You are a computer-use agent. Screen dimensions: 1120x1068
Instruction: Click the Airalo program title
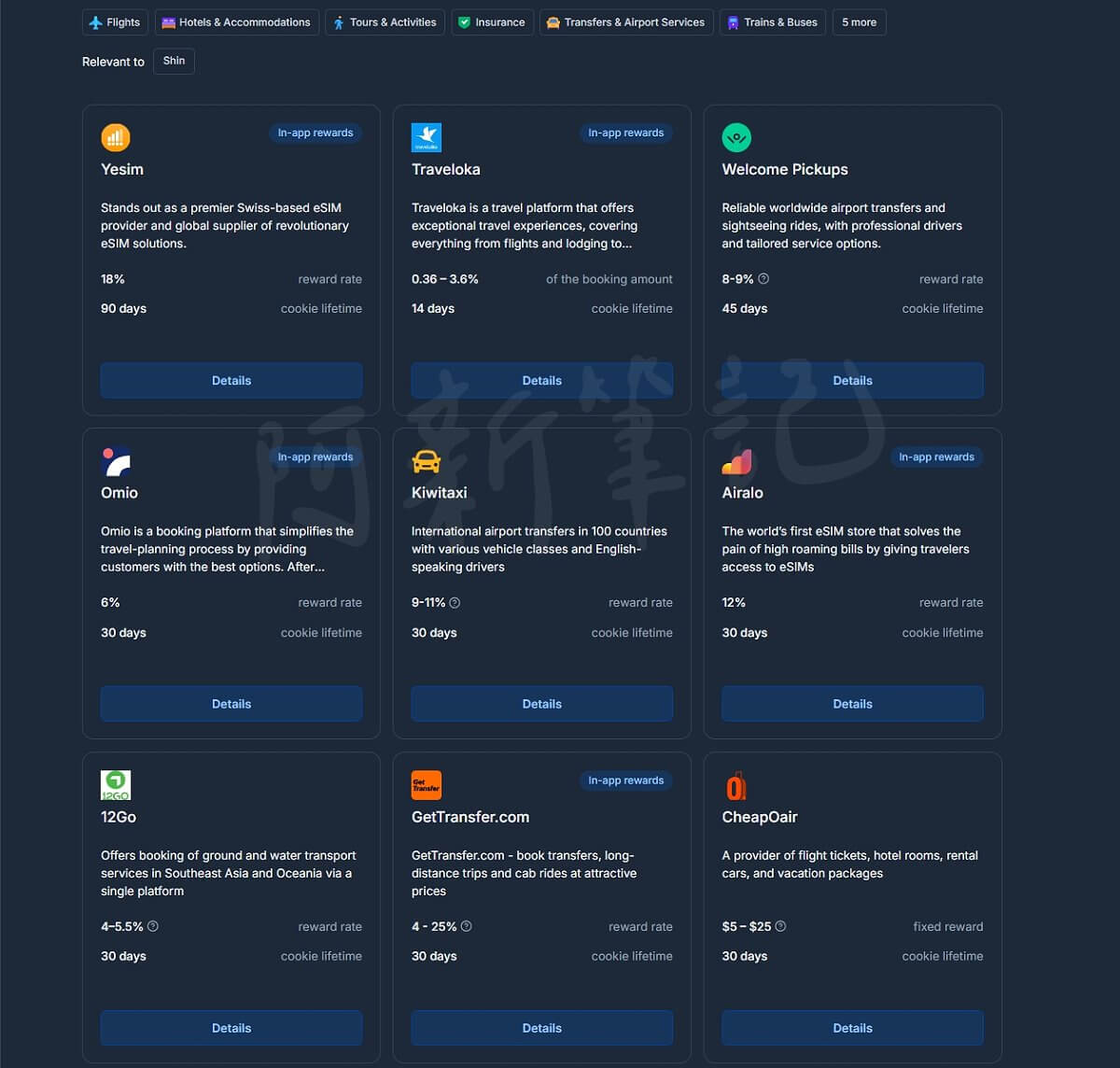742,493
